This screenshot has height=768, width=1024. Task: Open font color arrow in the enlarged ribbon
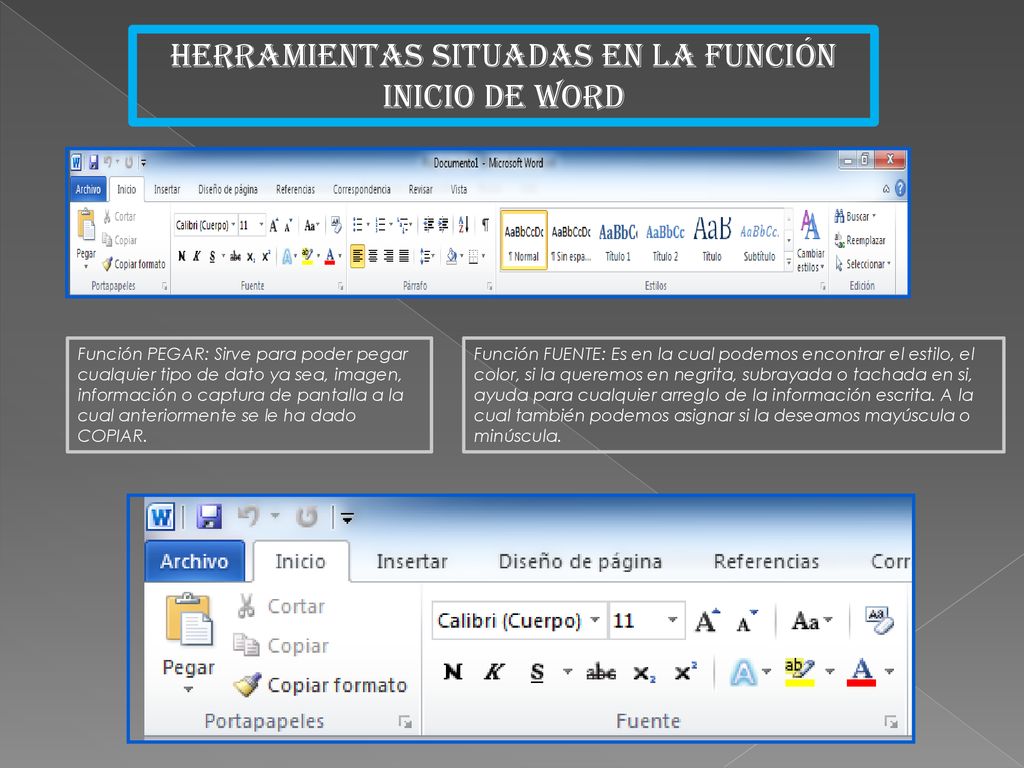point(889,671)
